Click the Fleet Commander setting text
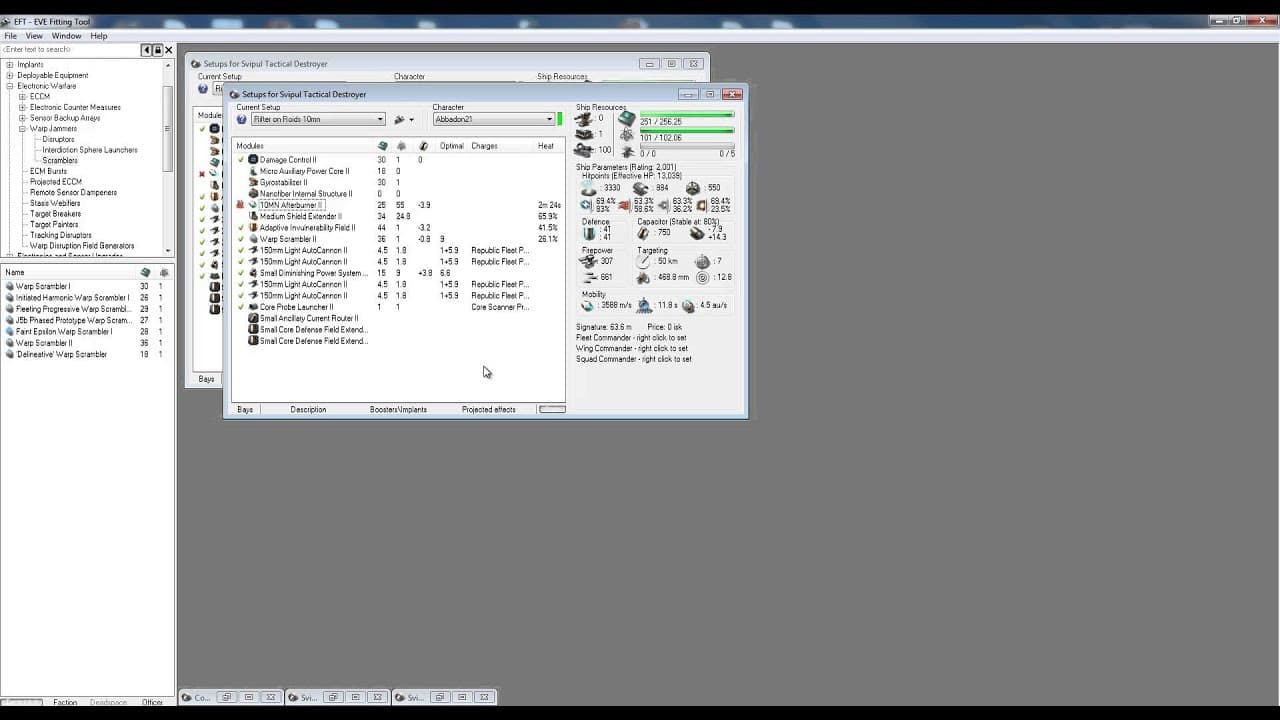1280x720 pixels. (x=633, y=338)
